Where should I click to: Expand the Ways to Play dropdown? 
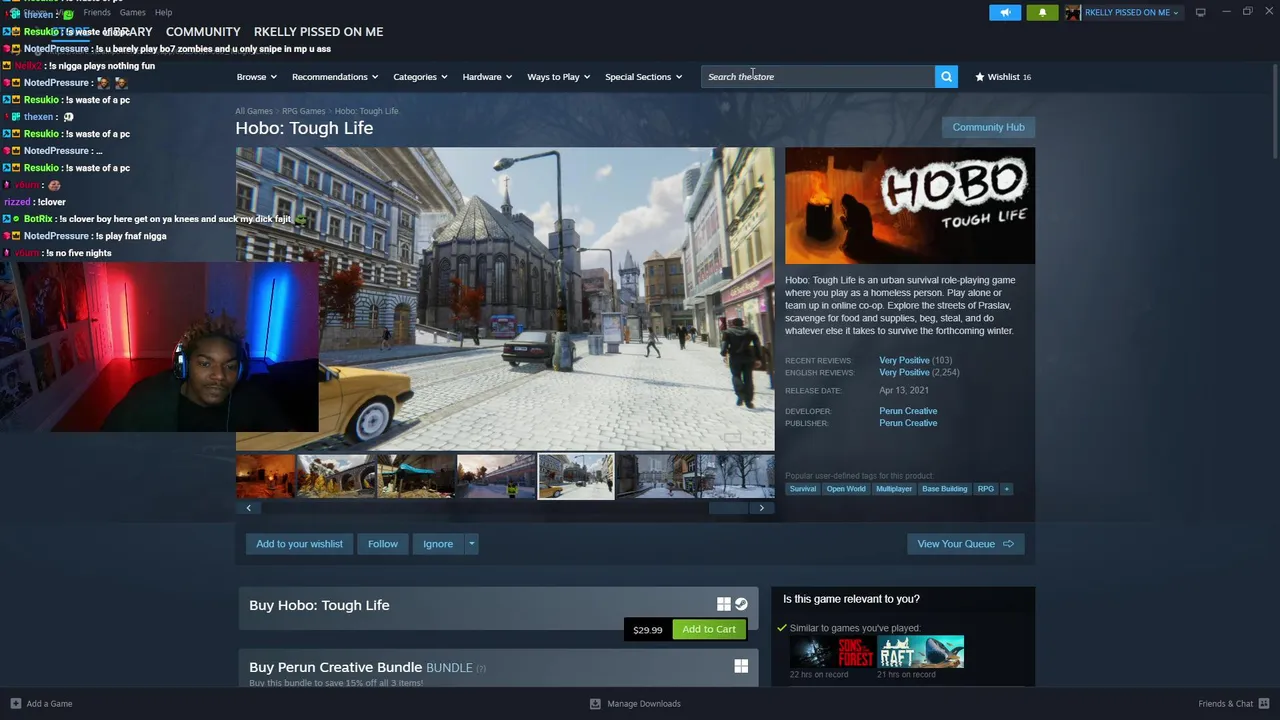click(559, 77)
